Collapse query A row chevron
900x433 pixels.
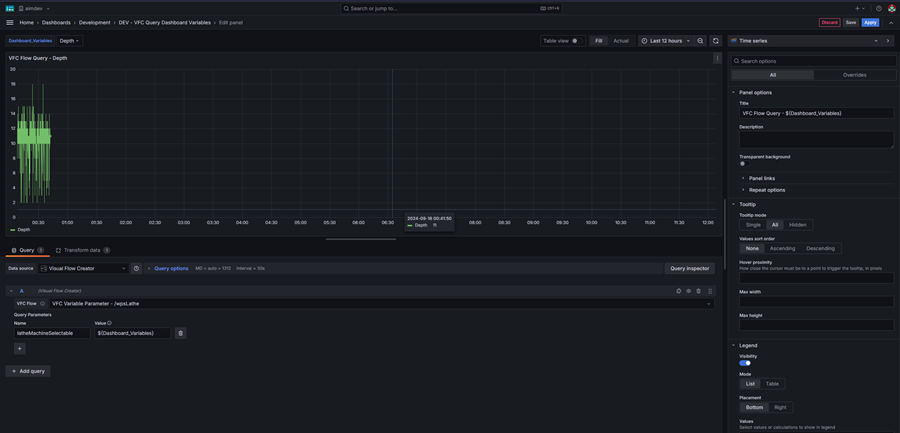click(11, 291)
